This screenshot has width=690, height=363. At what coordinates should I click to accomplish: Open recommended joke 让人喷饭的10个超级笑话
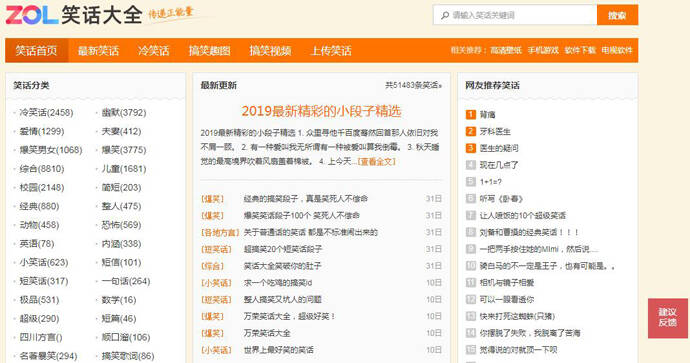coord(523,216)
